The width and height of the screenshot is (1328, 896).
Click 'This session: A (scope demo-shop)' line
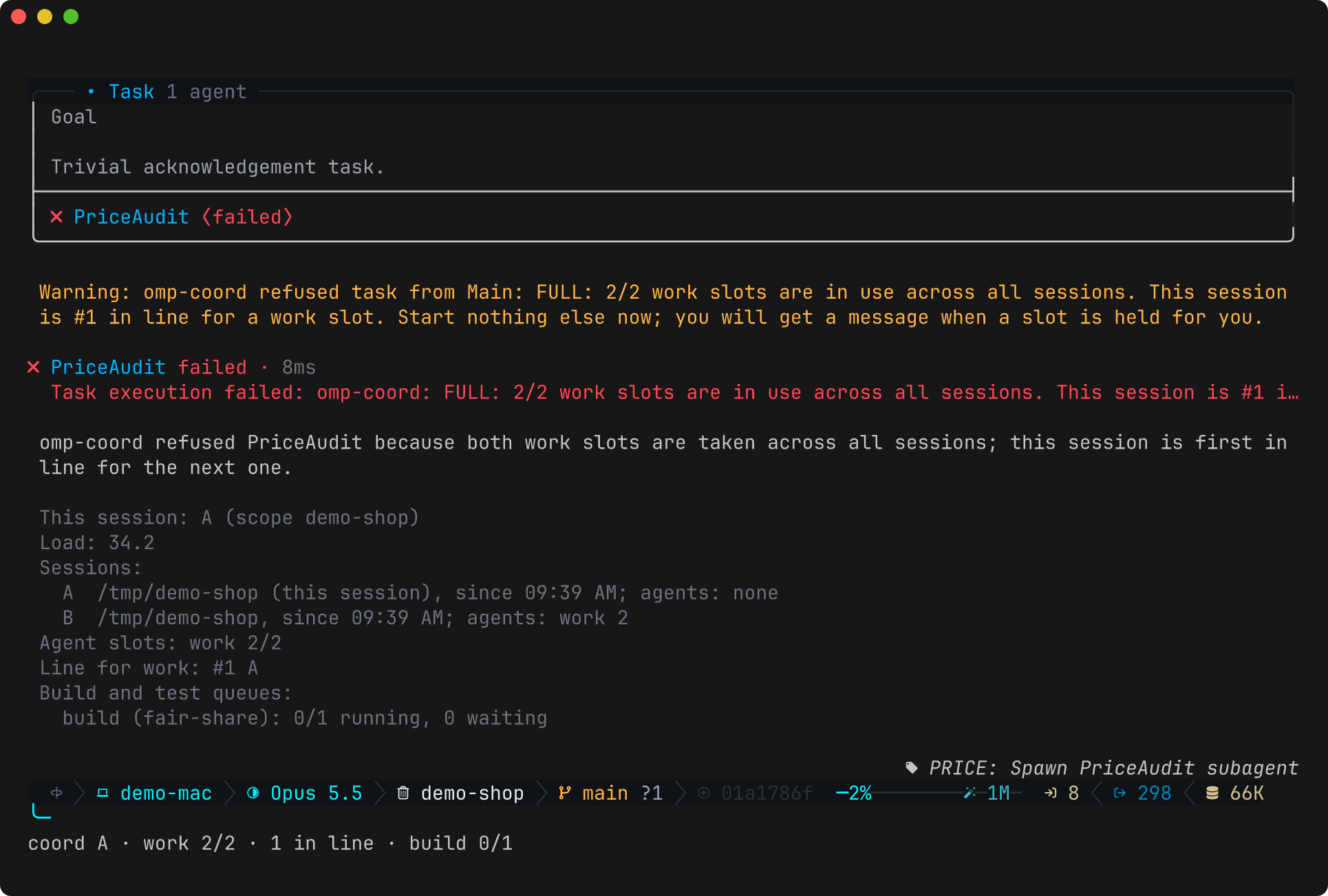click(229, 518)
